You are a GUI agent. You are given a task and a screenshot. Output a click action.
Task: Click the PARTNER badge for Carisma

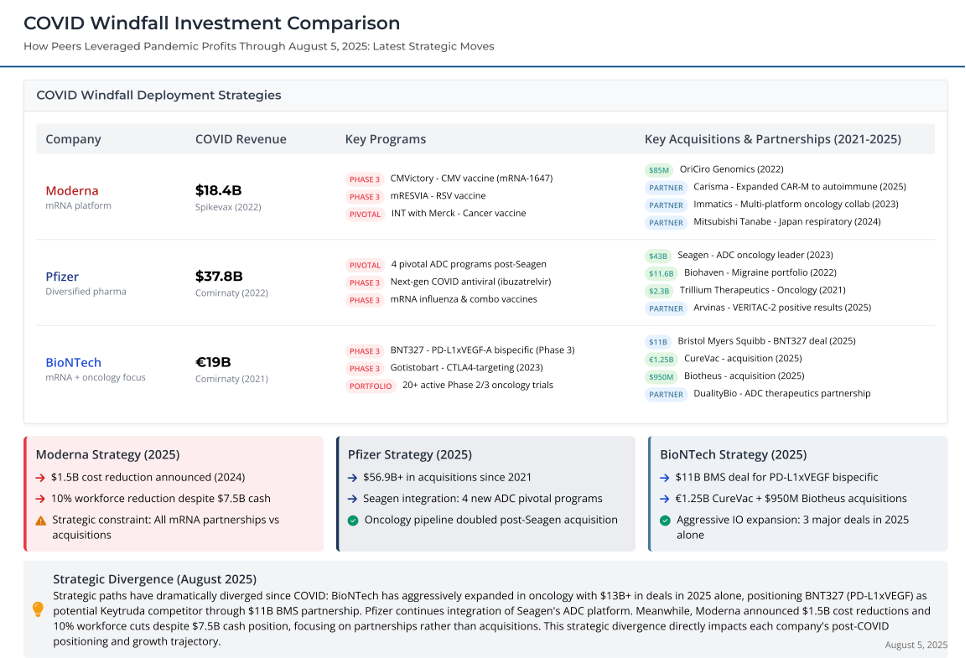tap(666, 188)
